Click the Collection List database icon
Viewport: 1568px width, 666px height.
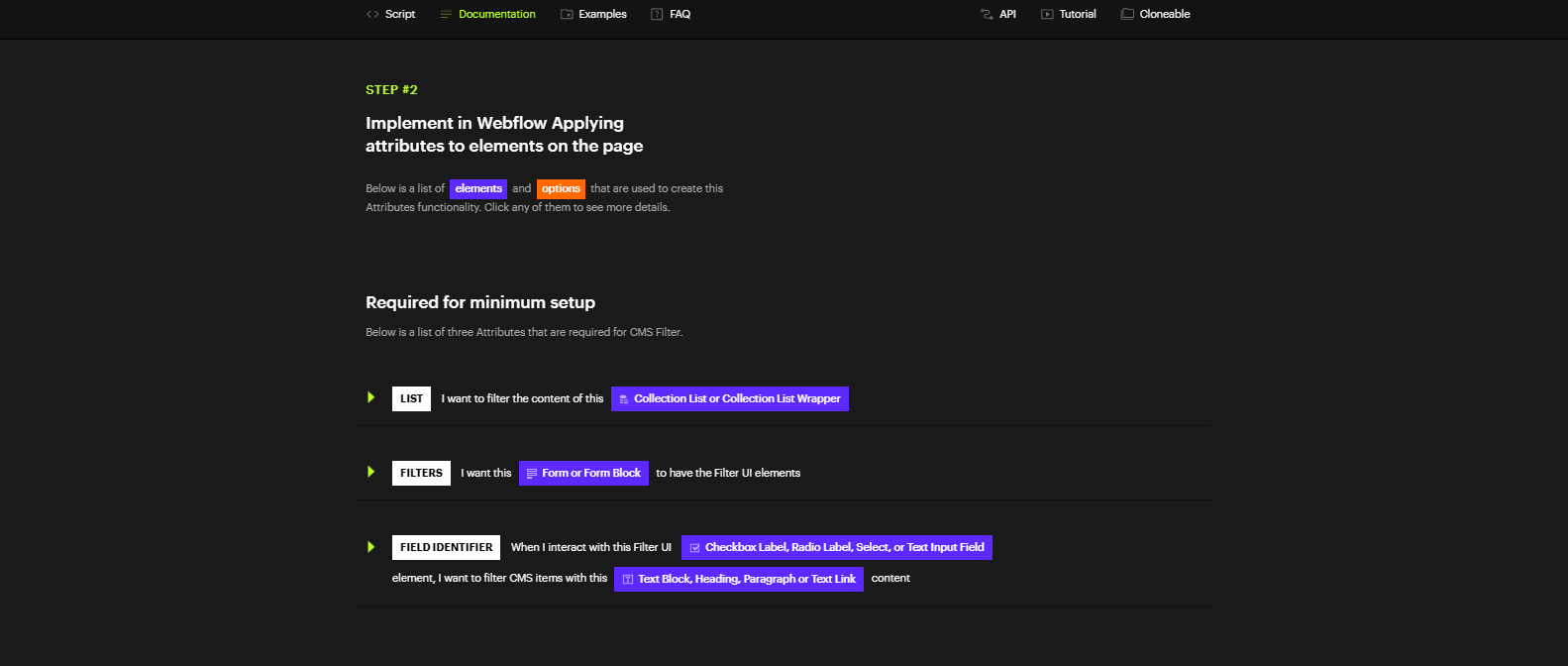tap(624, 399)
